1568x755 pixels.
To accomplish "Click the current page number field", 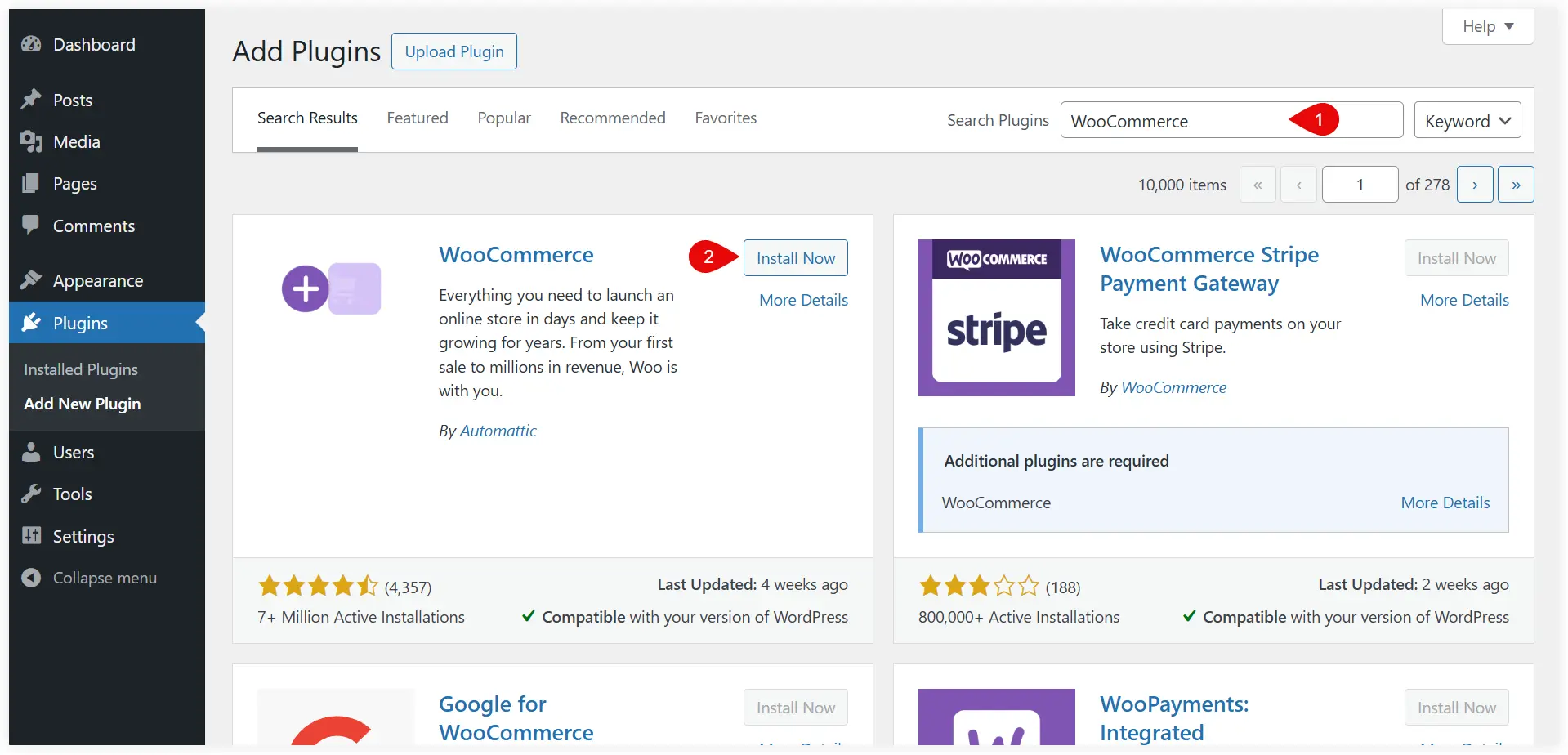I will [x=1360, y=185].
